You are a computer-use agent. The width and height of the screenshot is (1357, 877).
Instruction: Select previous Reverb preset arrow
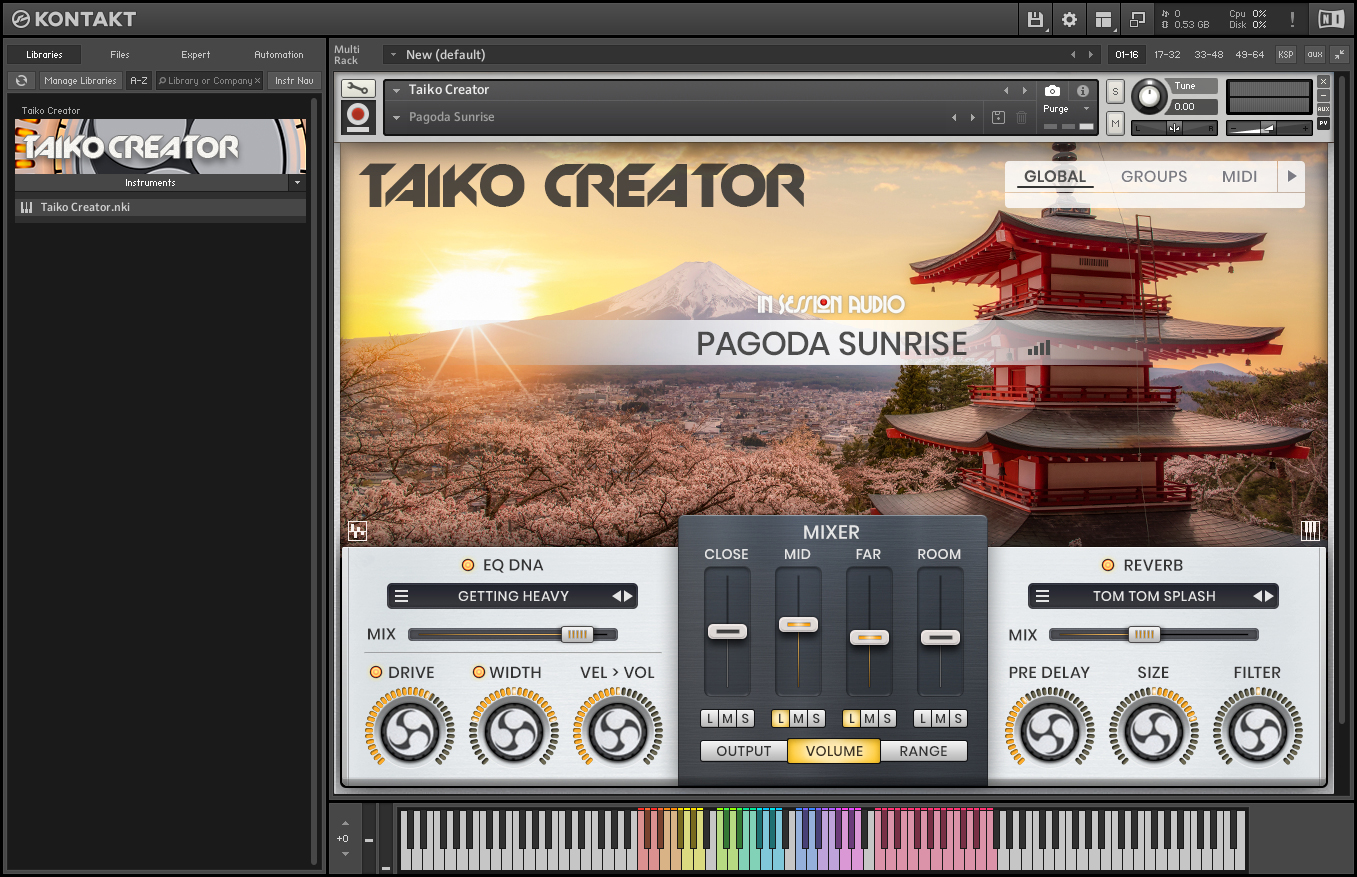[x=1258, y=596]
